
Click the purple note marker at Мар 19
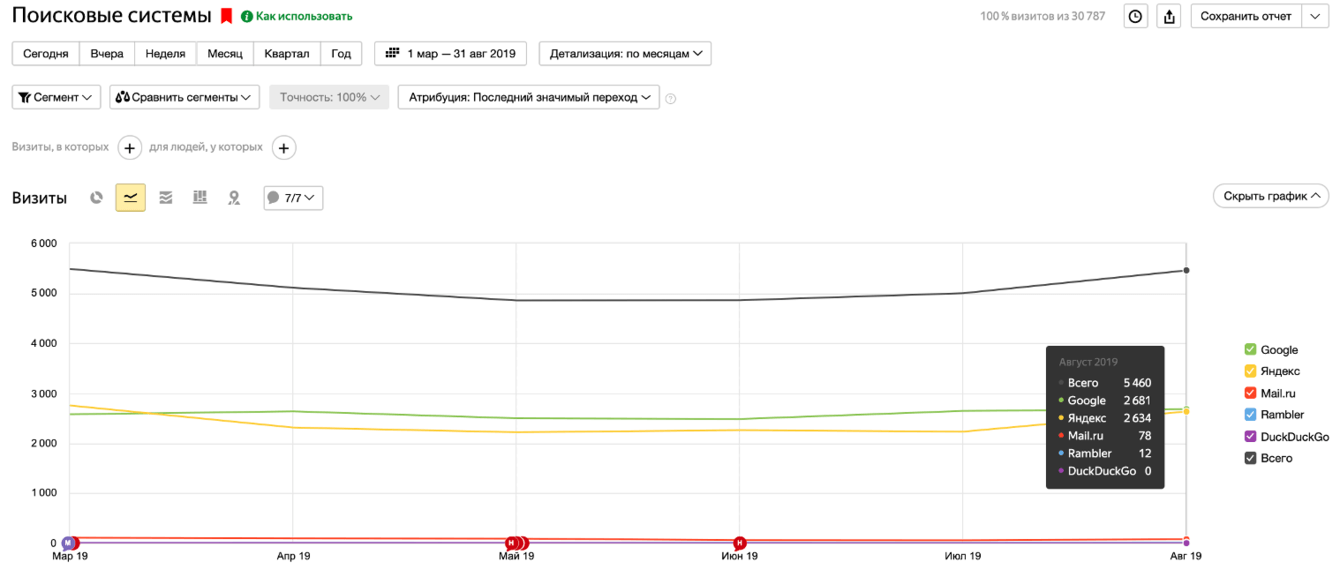[68, 543]
